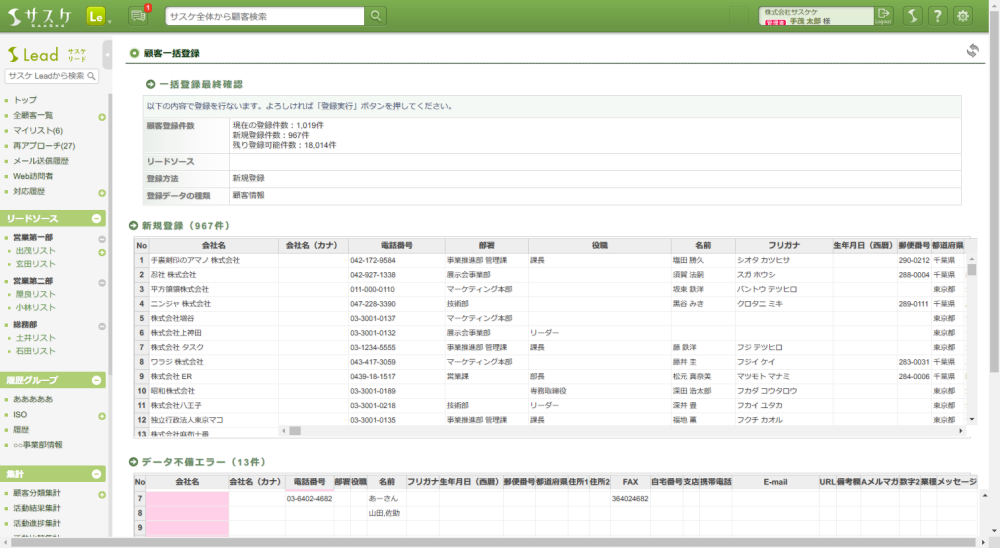Screen dimensions: 1000x548
Task: Click the magnifier button beside global search
Action: coord(376,15)
